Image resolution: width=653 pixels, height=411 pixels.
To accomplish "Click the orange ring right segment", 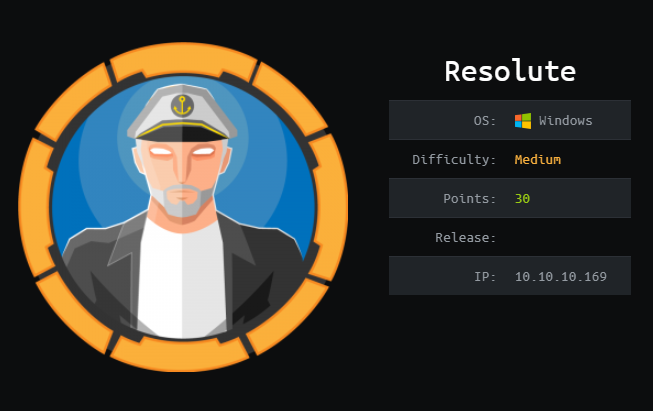I will pos(330,207).
